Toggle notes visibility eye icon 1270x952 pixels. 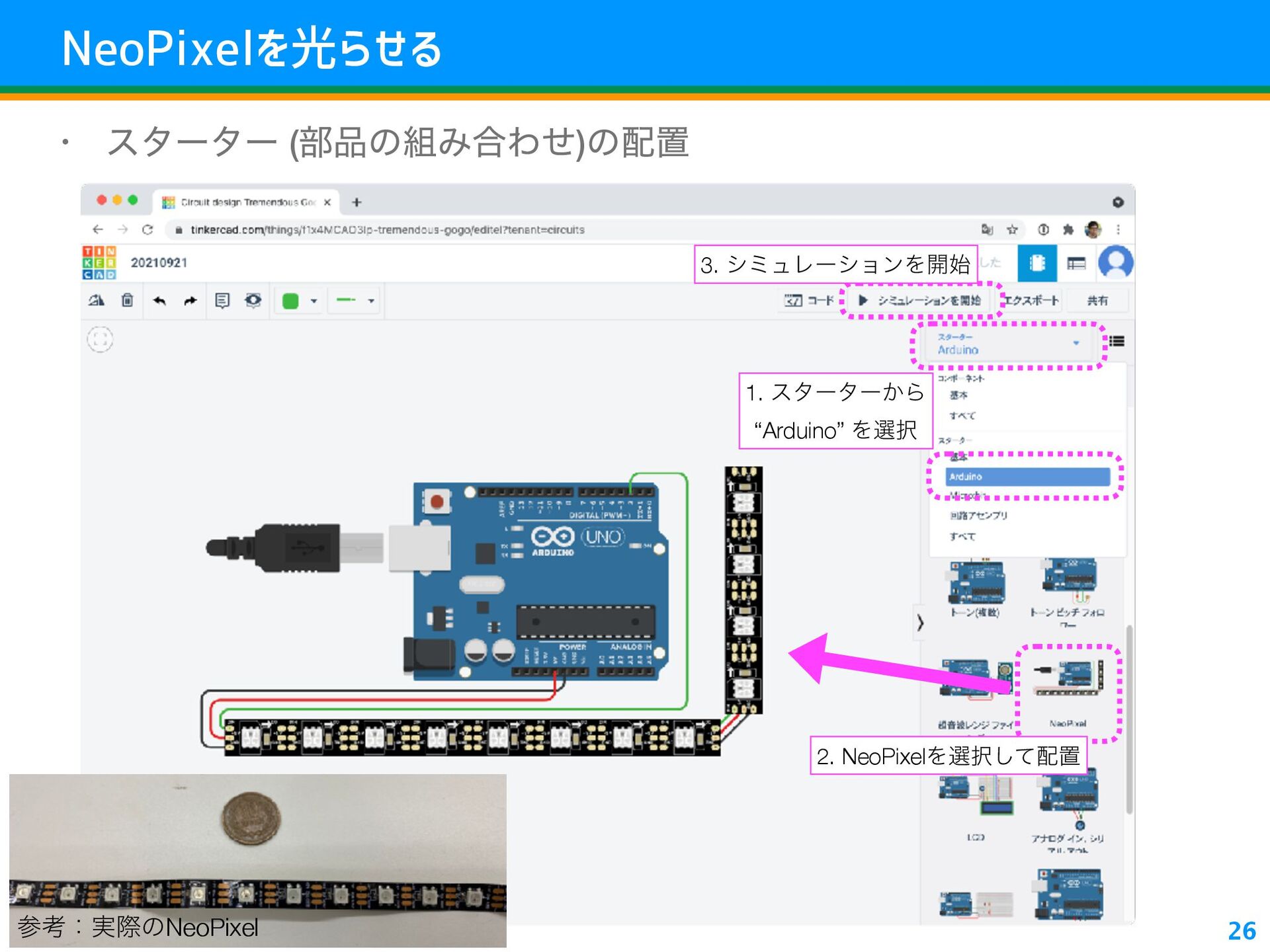click(253, 301)
